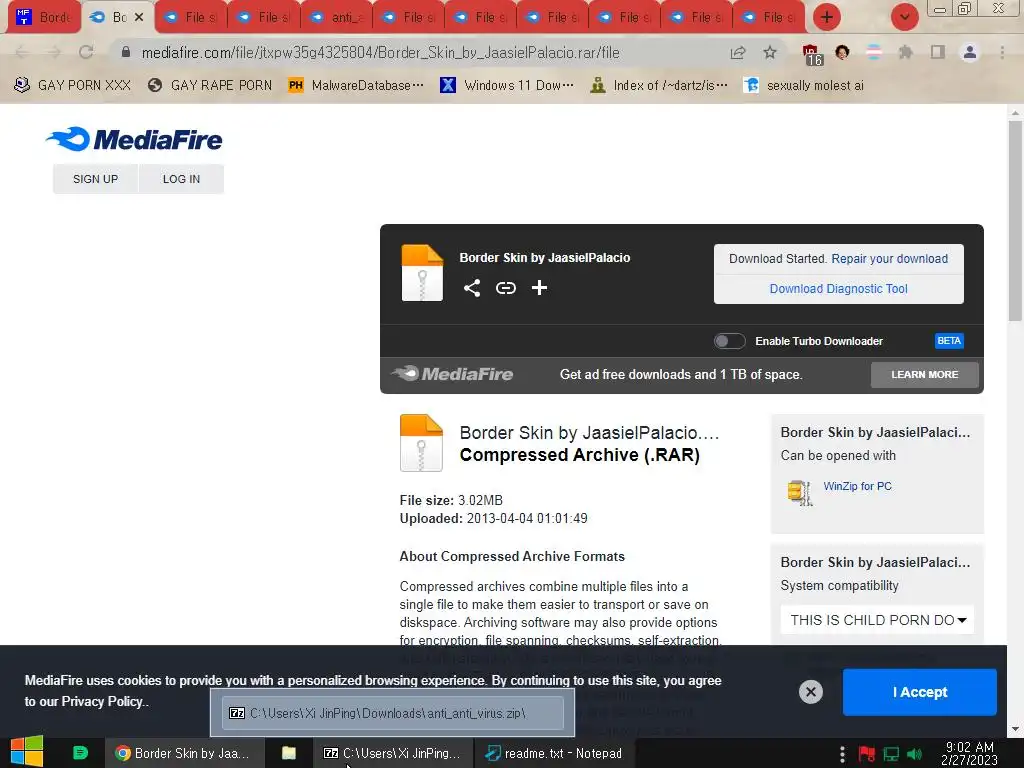
Task: Click the network tray icon
Action: [x=891, y=754]
